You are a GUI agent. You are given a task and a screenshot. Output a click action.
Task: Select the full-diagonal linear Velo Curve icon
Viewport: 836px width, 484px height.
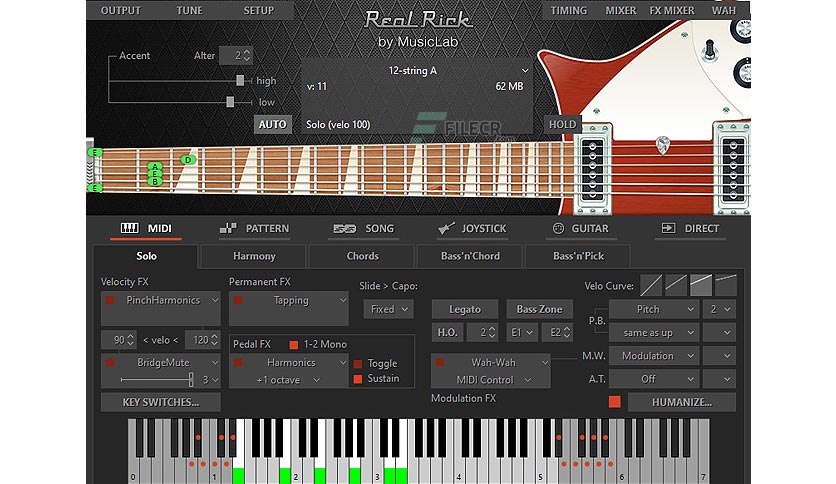coord(651,286)
